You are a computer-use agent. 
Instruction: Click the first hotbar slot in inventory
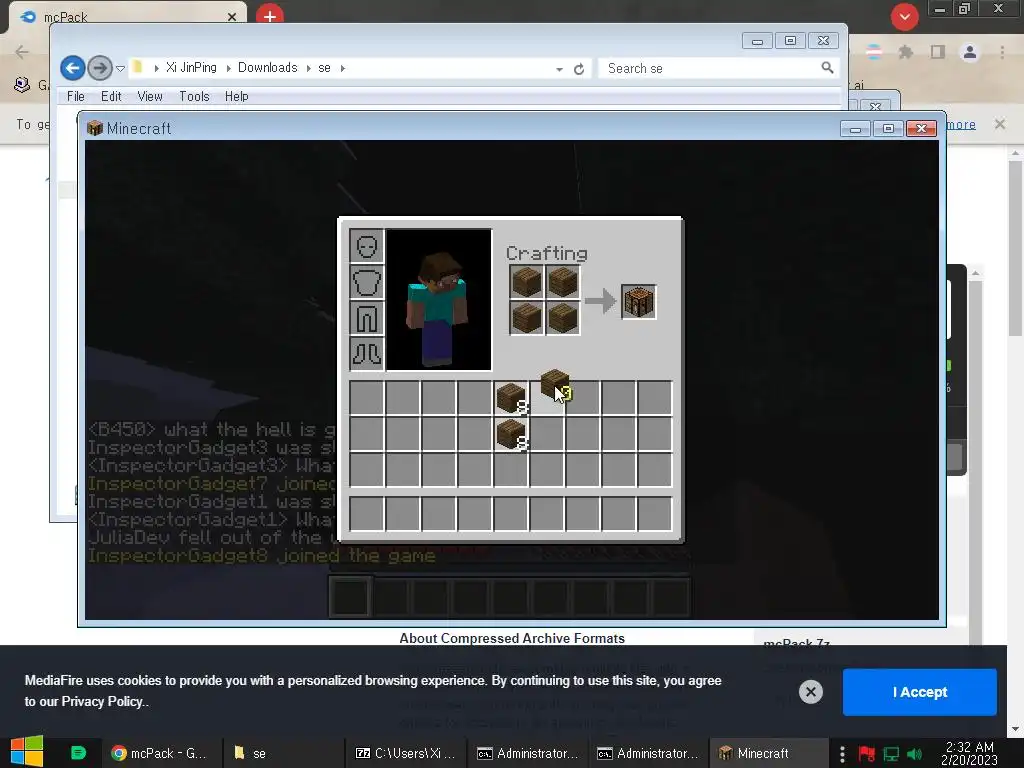[367, 514]
